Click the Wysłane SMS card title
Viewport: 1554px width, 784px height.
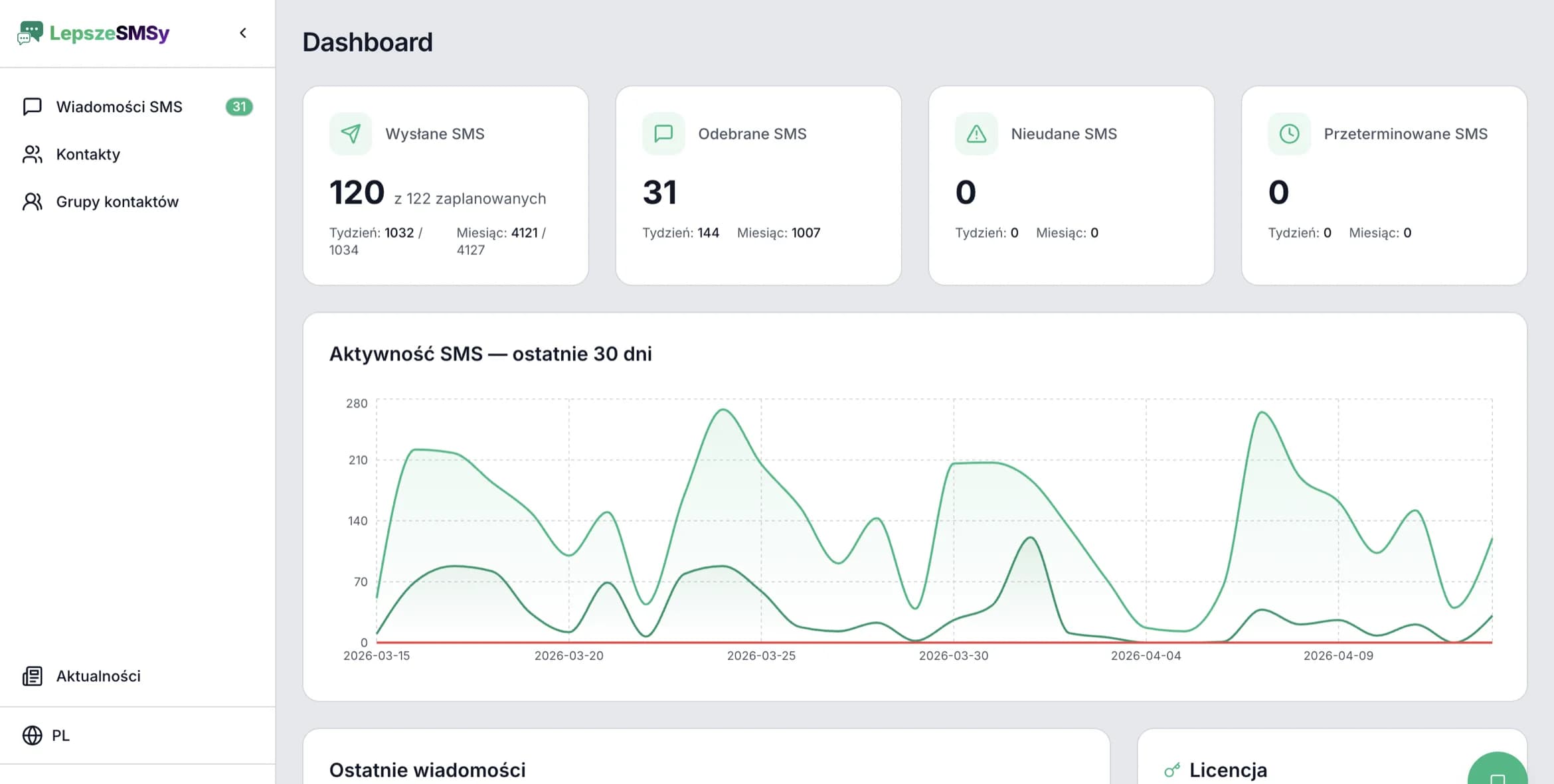coord(435,133)
